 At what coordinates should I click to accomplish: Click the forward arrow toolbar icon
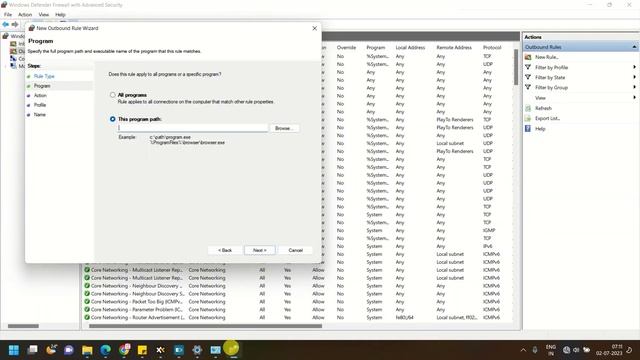coord(15,24)
